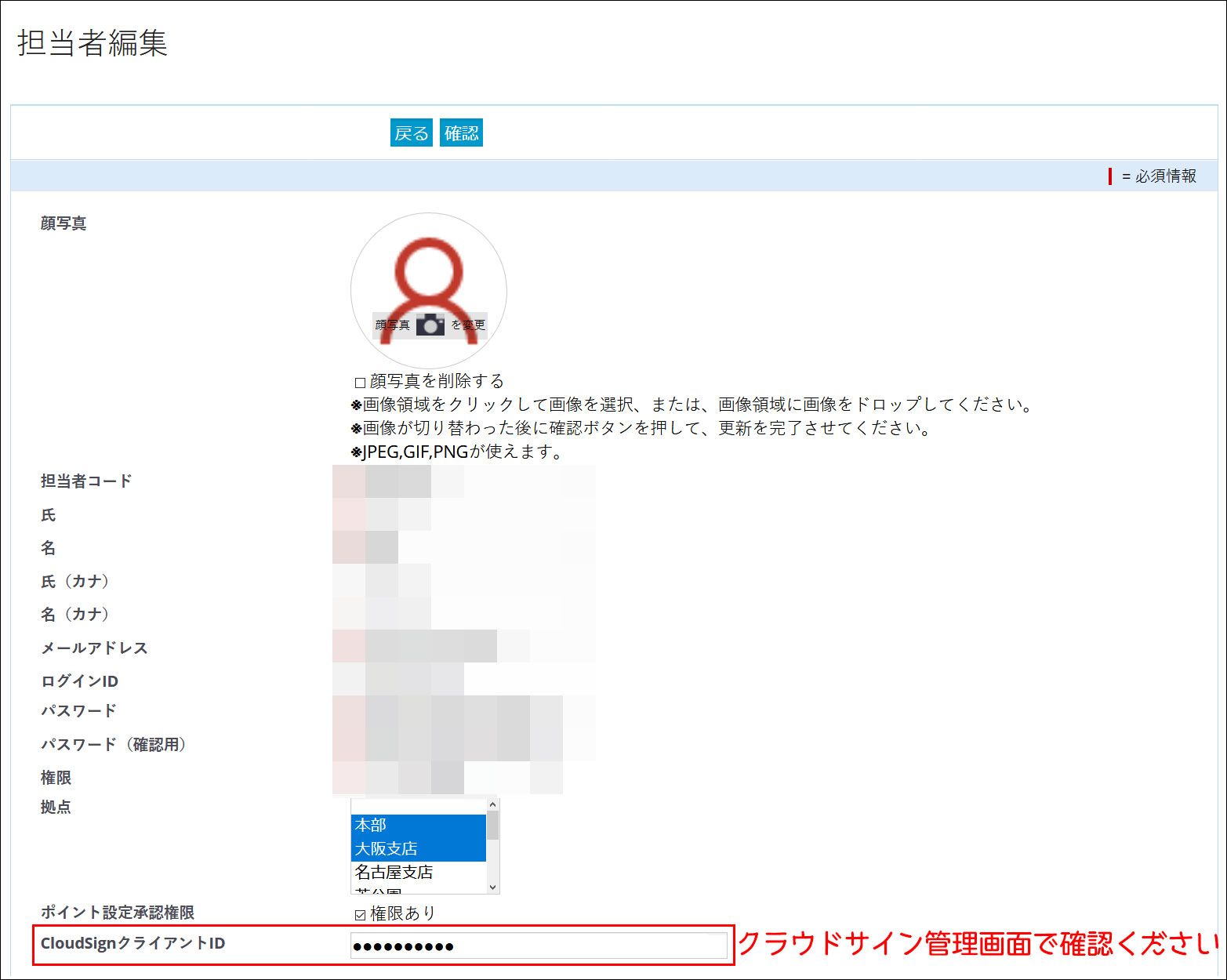Image resolution: width=1227 pixels, height=980 pixels.
Task: Check the 顔写真を削除する checkbox
Action: 360,383
